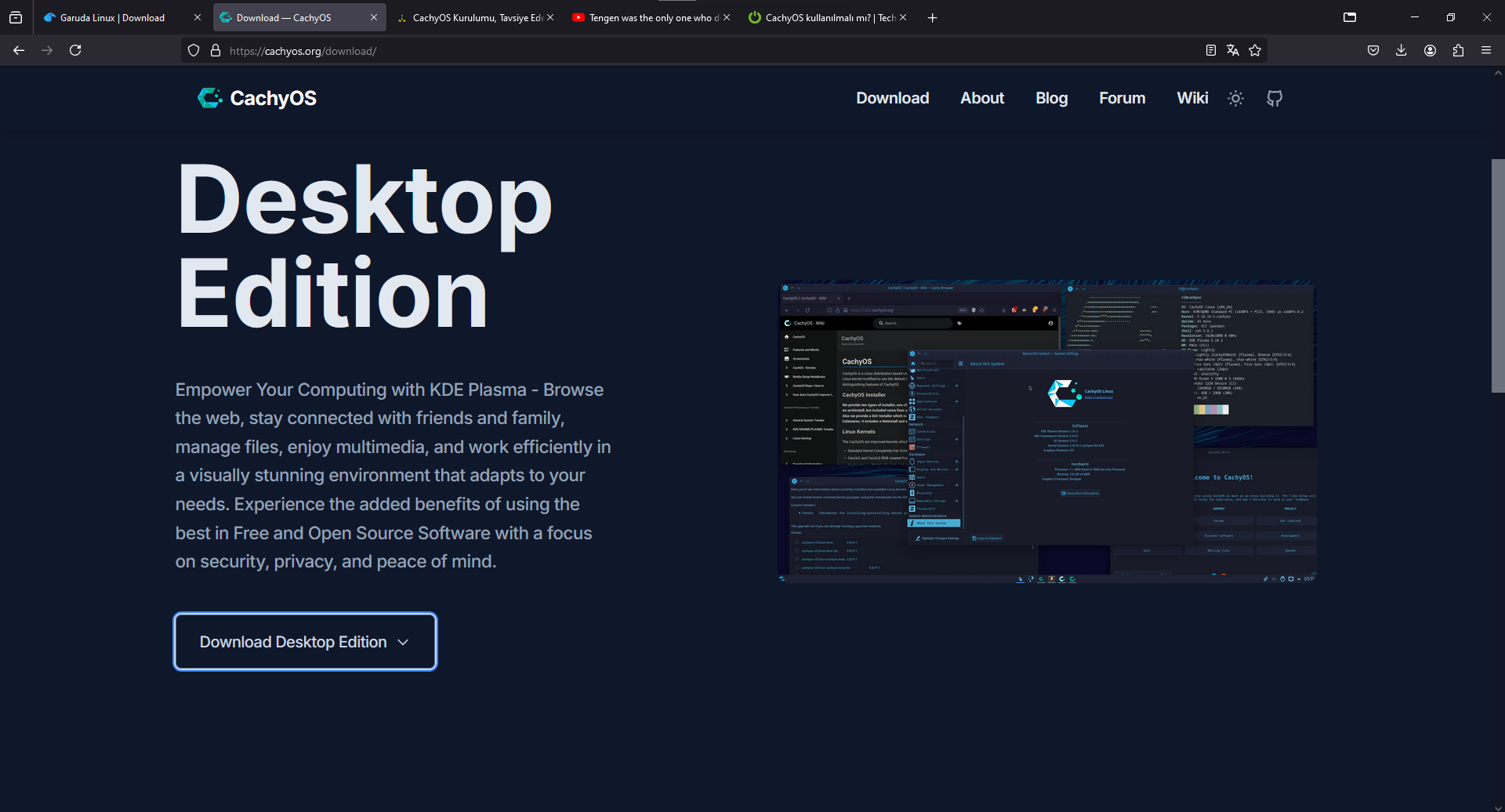The image size is (1505, 812).
Task: Open the KDE Plasma desktop screenshot
Action: point(1047,431)
